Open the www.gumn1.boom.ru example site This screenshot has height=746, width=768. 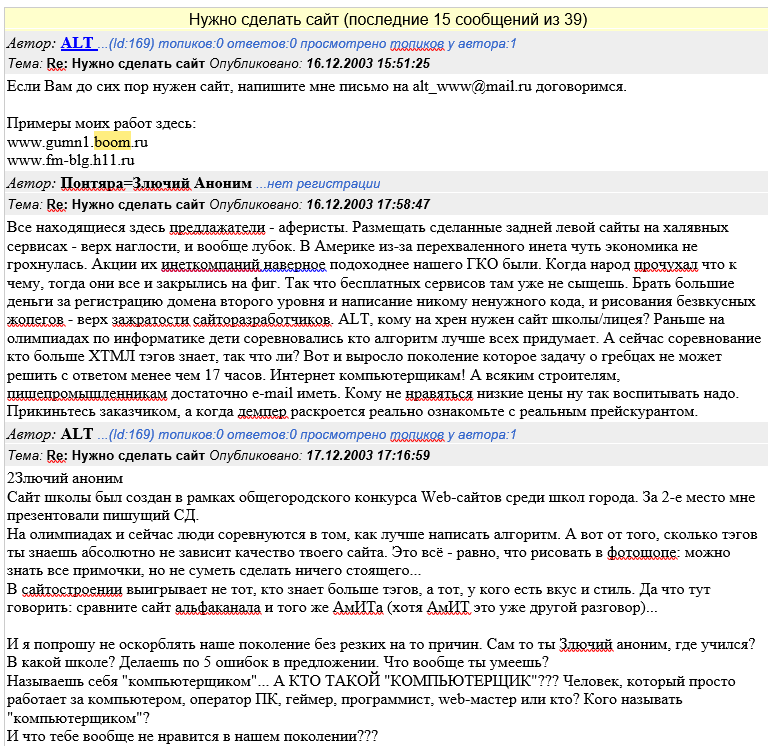pyautogui.click(x=70, y=142)
